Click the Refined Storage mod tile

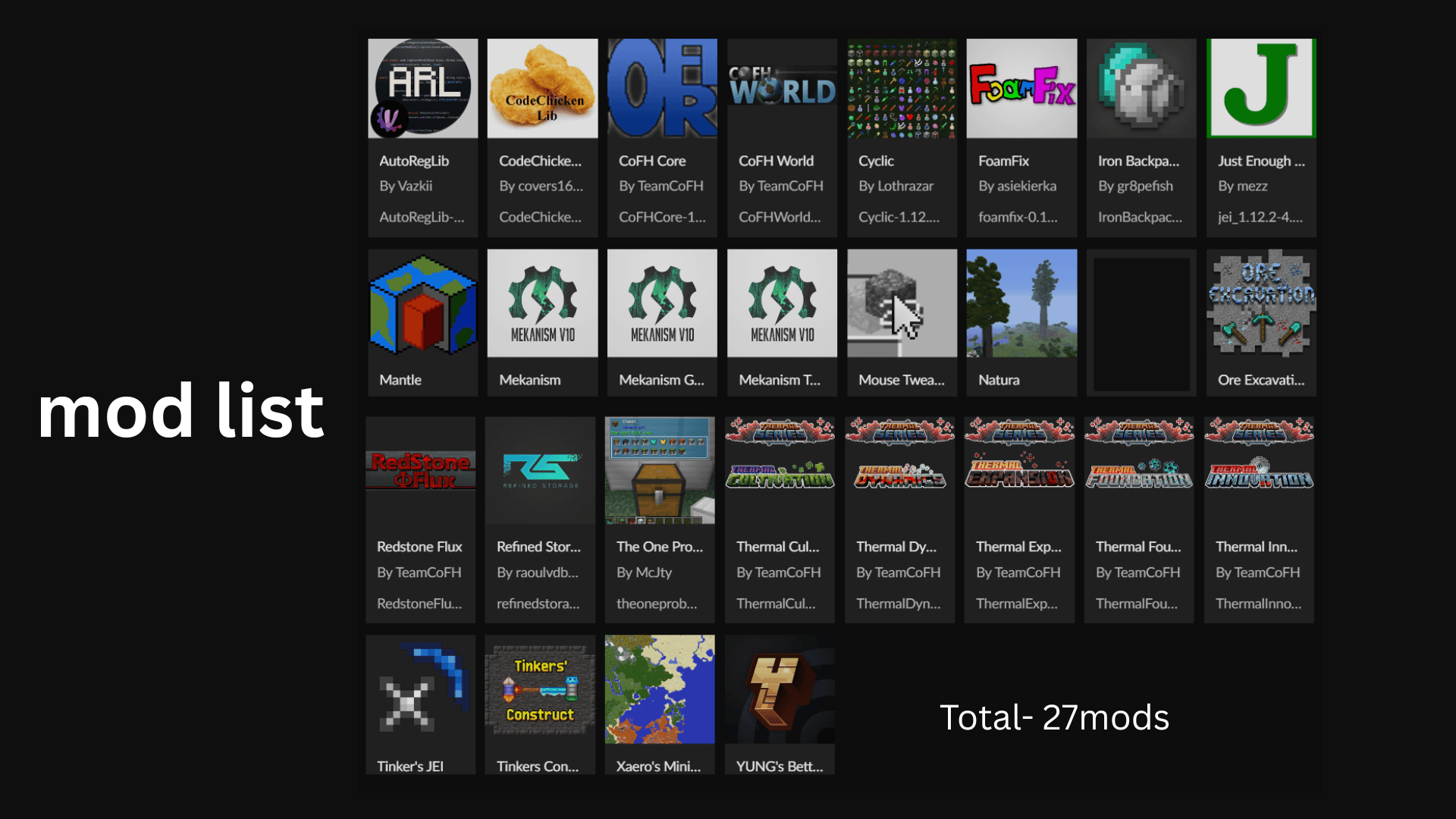pos(540,470)
